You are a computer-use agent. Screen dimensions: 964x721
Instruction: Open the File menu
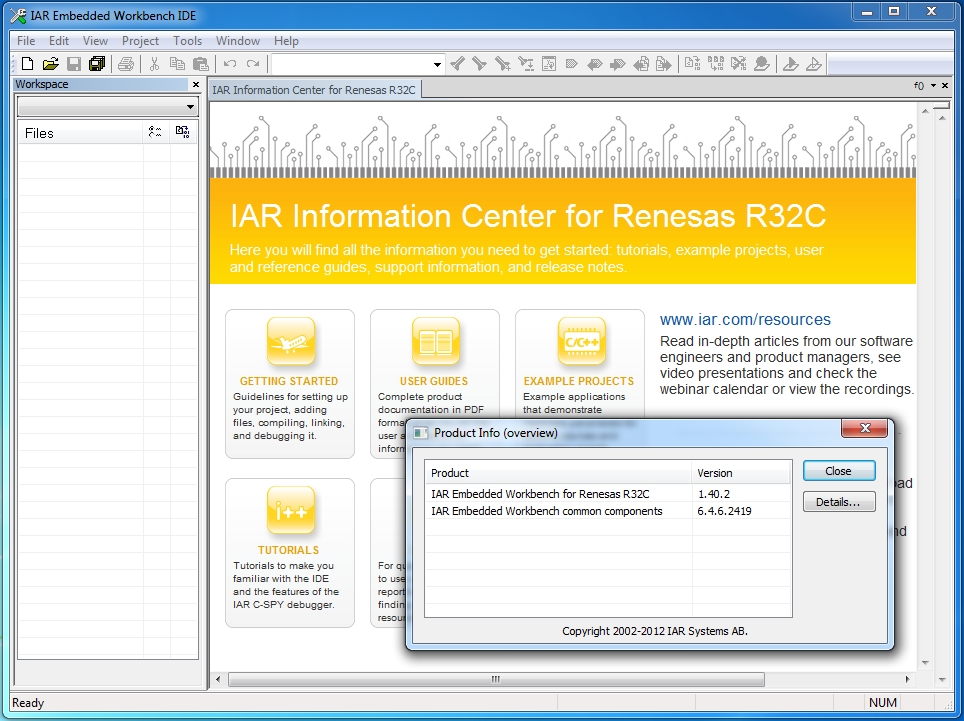(26, 41)
